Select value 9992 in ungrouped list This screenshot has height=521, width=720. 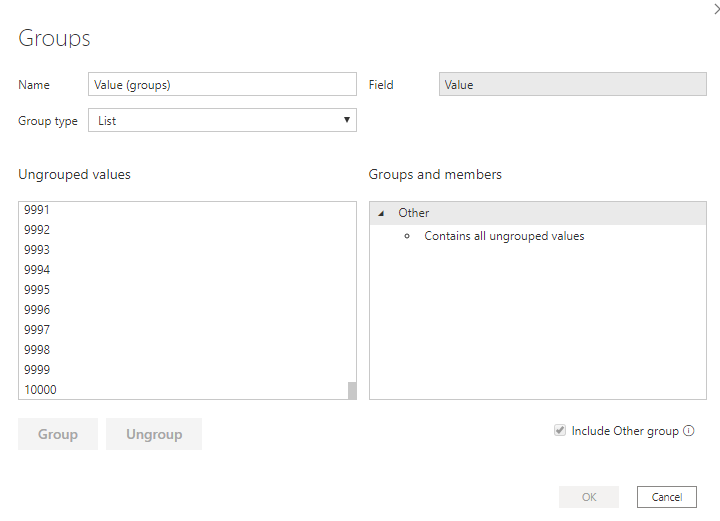[x=37, y=230]
